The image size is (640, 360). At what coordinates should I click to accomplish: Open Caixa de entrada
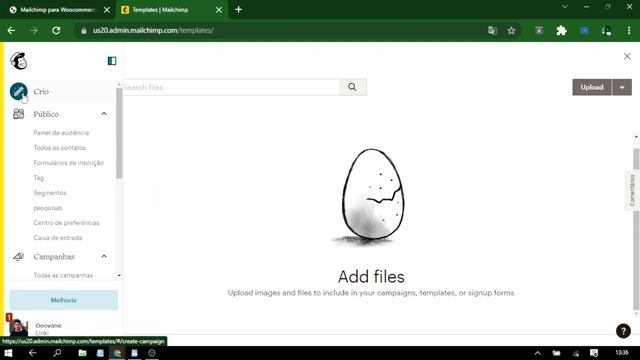[x=58, y=238]
